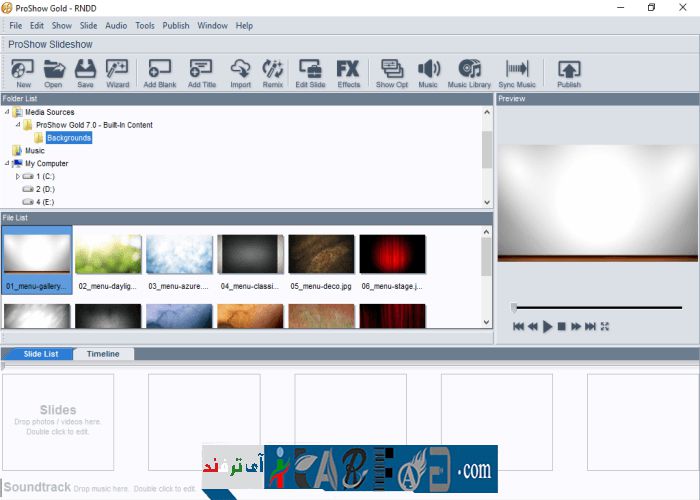Screen dimensions: 700x500
Task: Toggle fullscreen preview button
Action: point(605,326)
